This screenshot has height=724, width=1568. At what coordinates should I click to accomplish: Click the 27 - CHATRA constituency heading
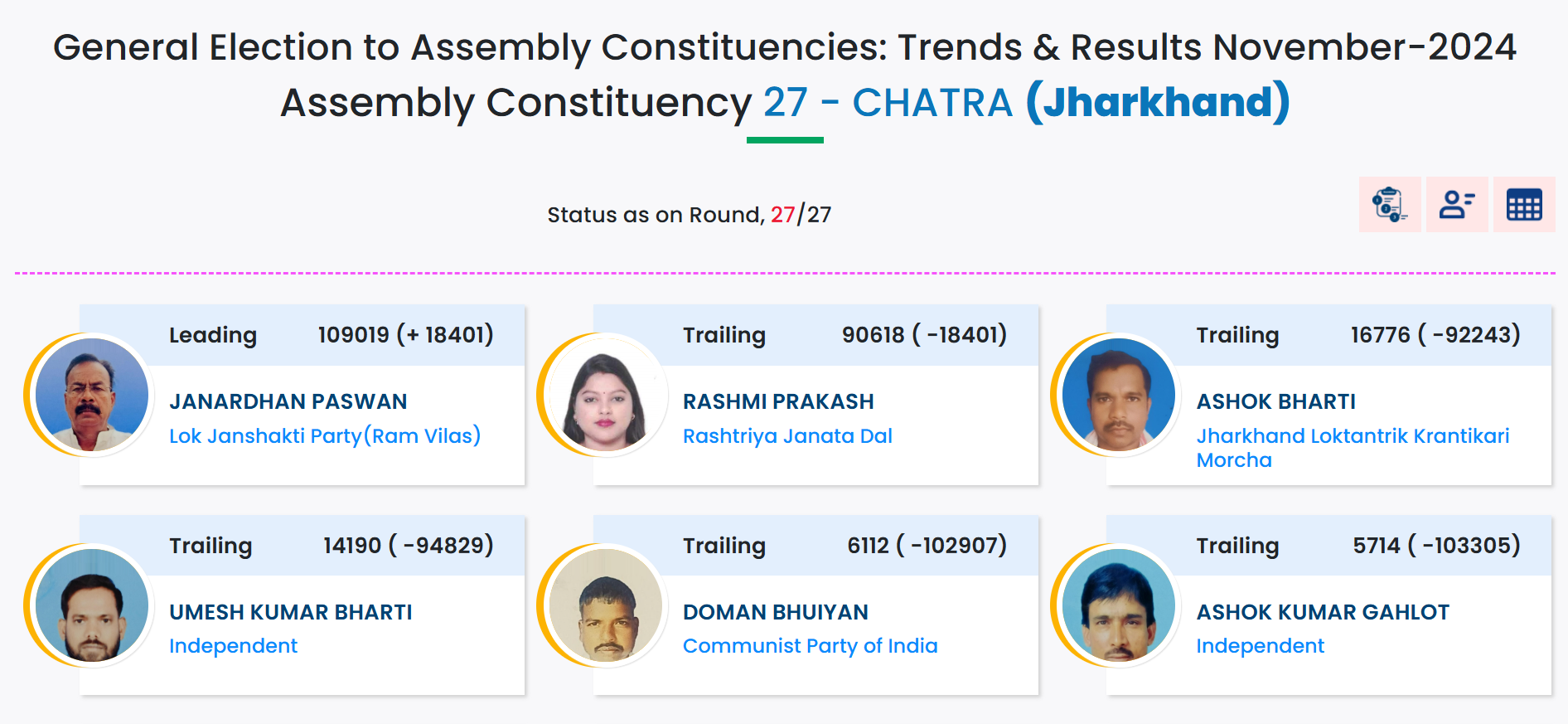coord(888,103)
